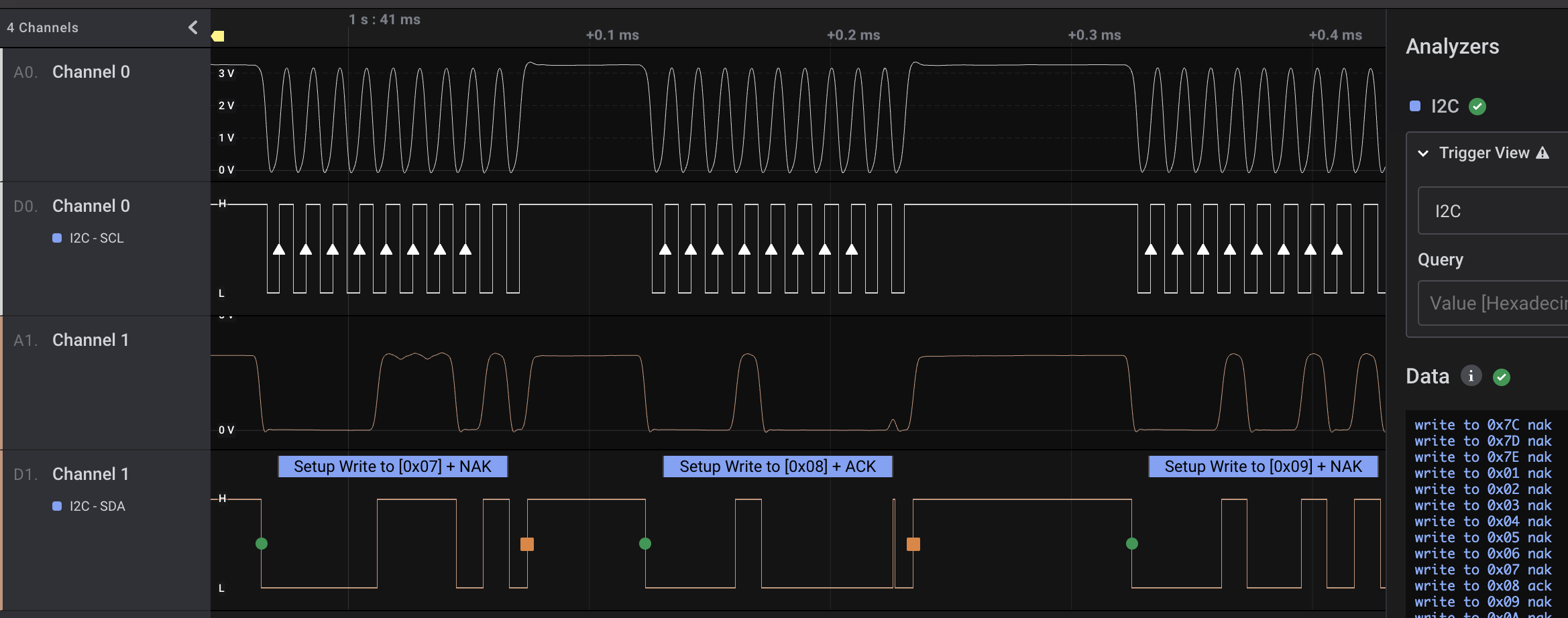1568x618 pixels.
Task: Click the Analyzers panel heading
Action: point(1452,47)
